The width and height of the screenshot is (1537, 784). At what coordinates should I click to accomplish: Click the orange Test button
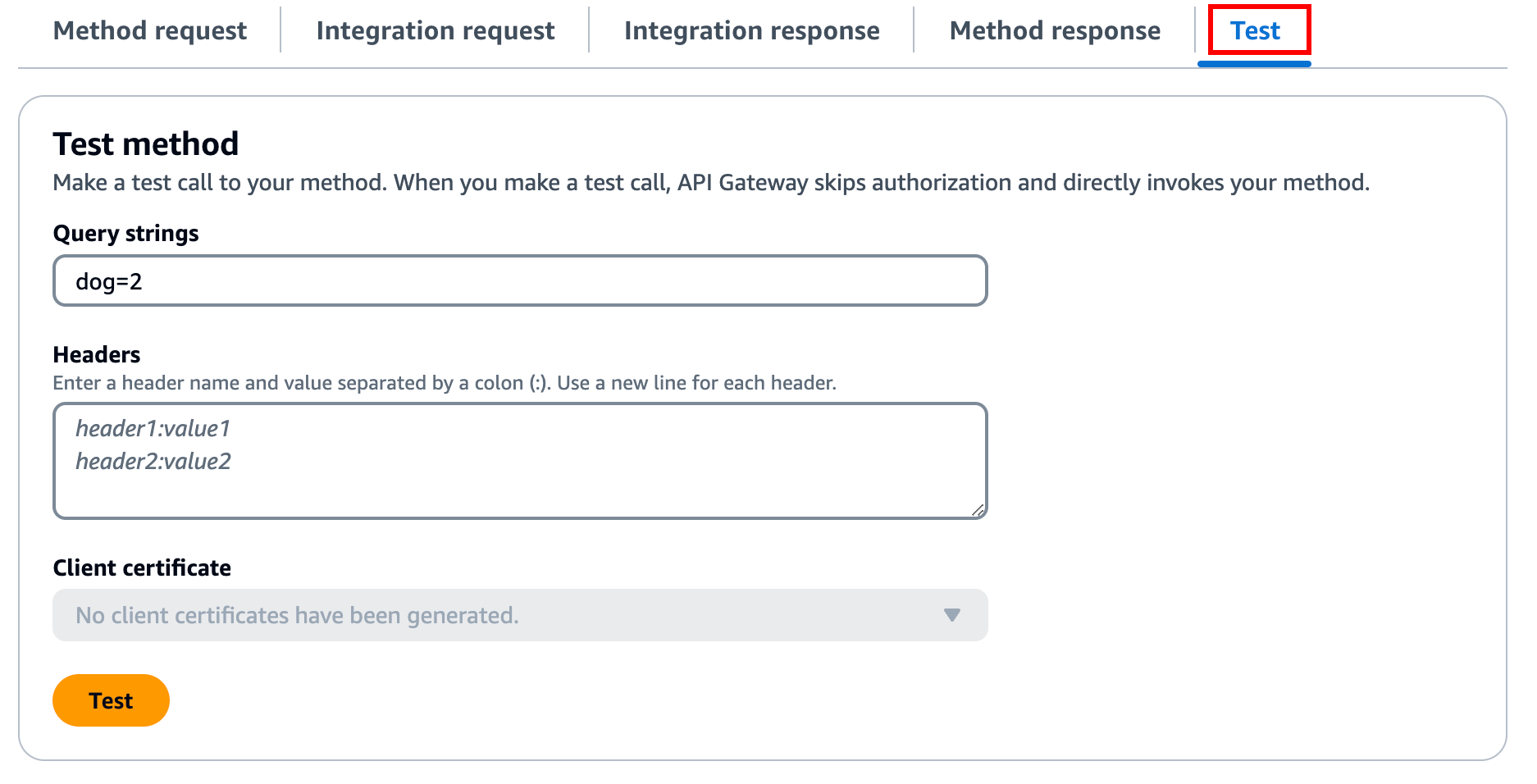pyautogui.click(x=111, y=700)
